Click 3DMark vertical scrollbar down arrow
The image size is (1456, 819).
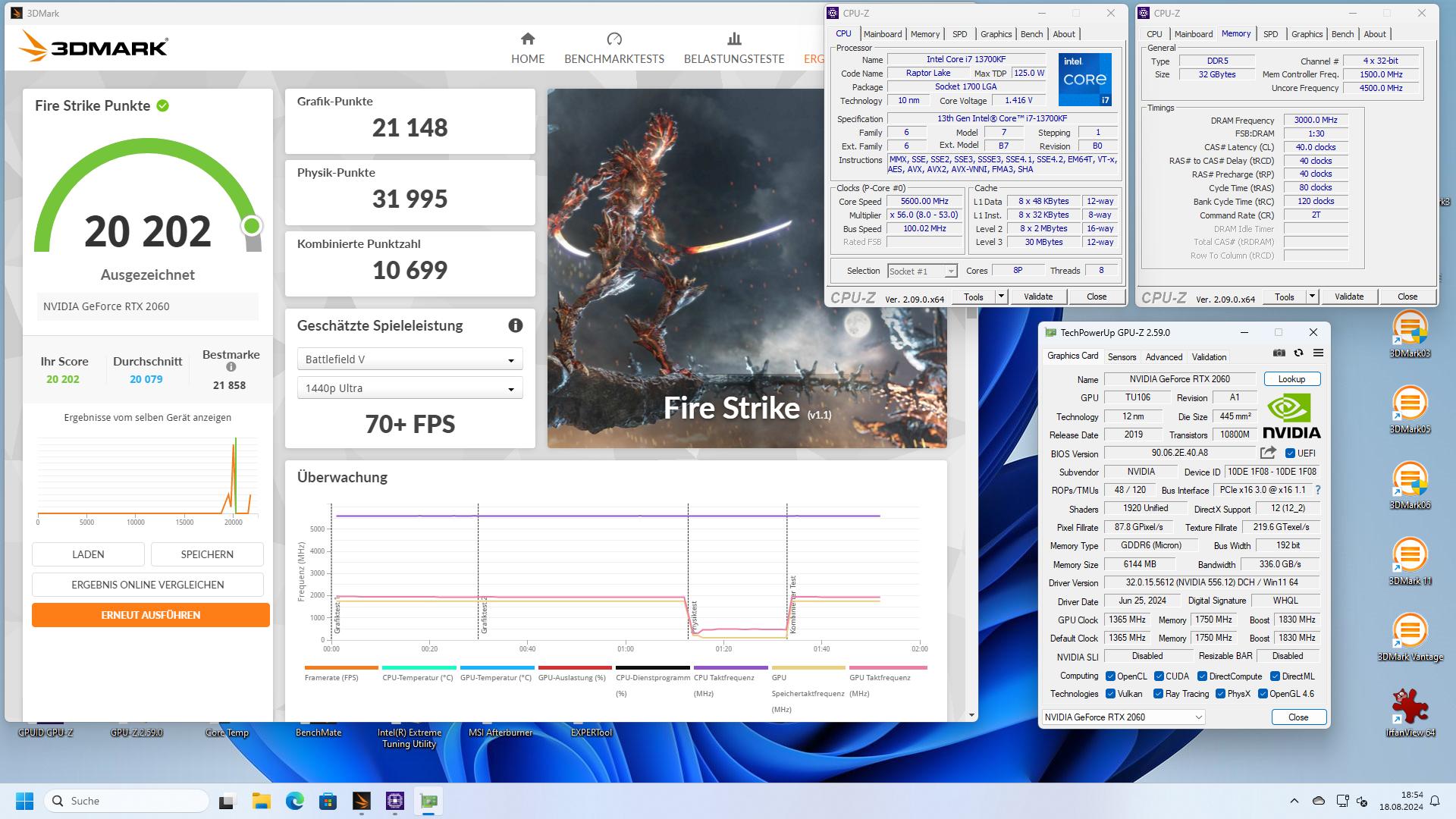[x=971, y=714]
